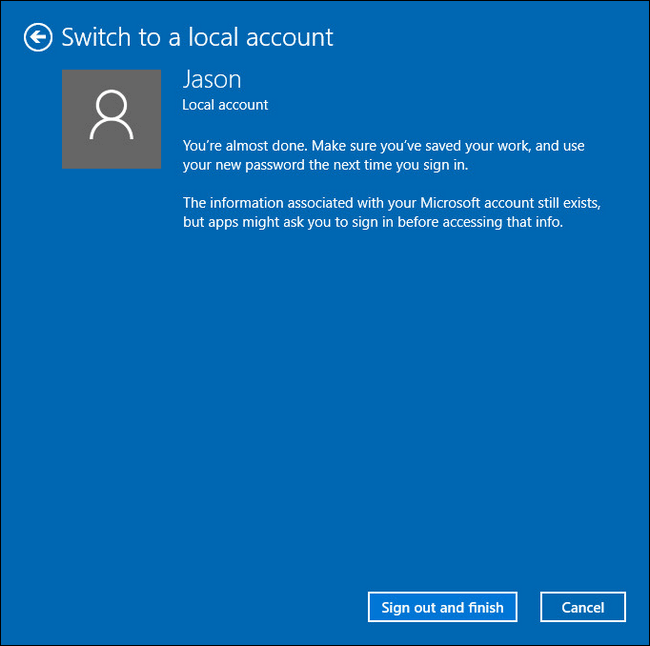Click the "Local account" label under Jason

point(225,104)
